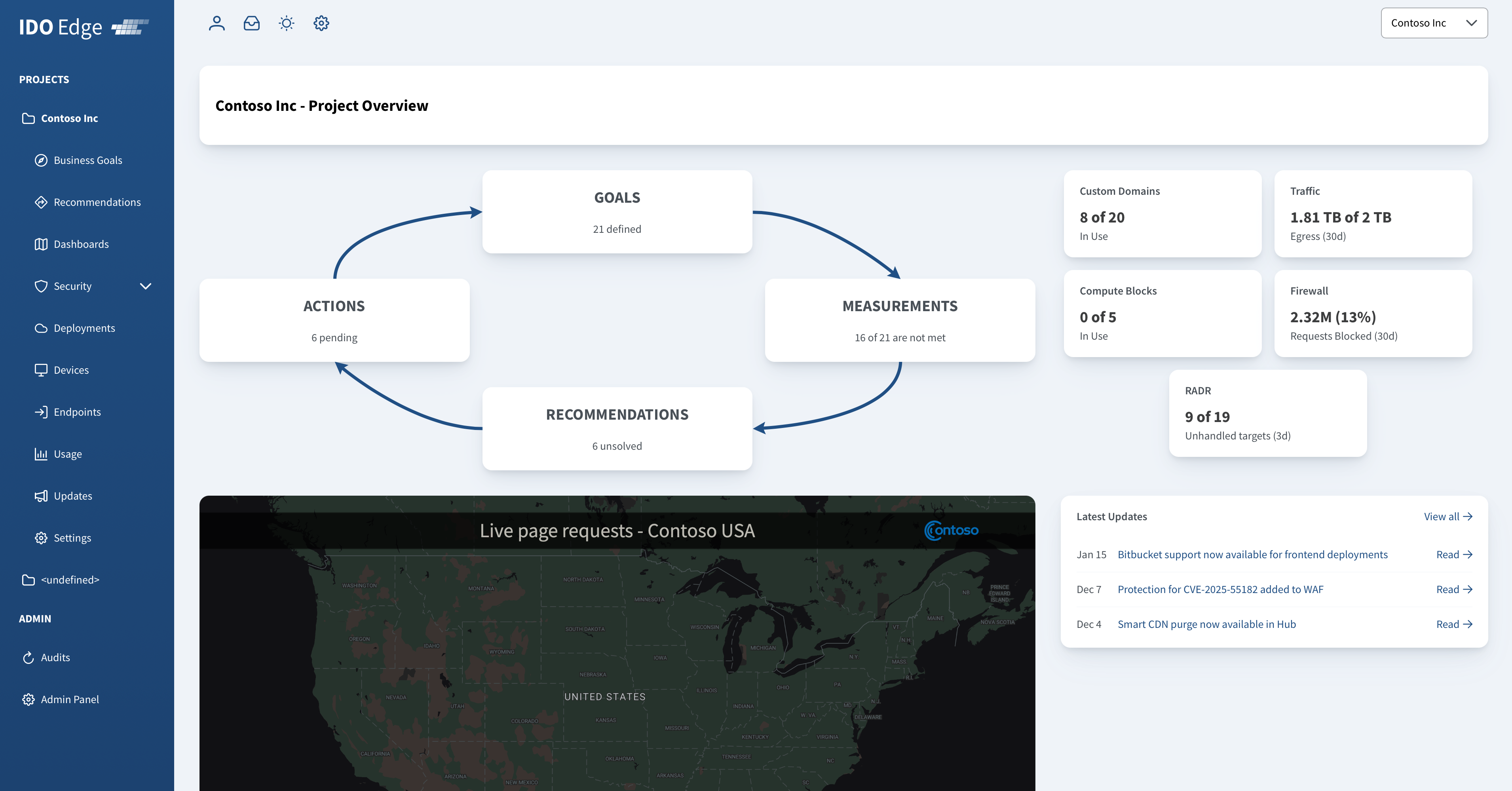This screenshot has width=1512, height=791.
Task: Open the GOALS 21 defined card
Action: click(617, 212)
